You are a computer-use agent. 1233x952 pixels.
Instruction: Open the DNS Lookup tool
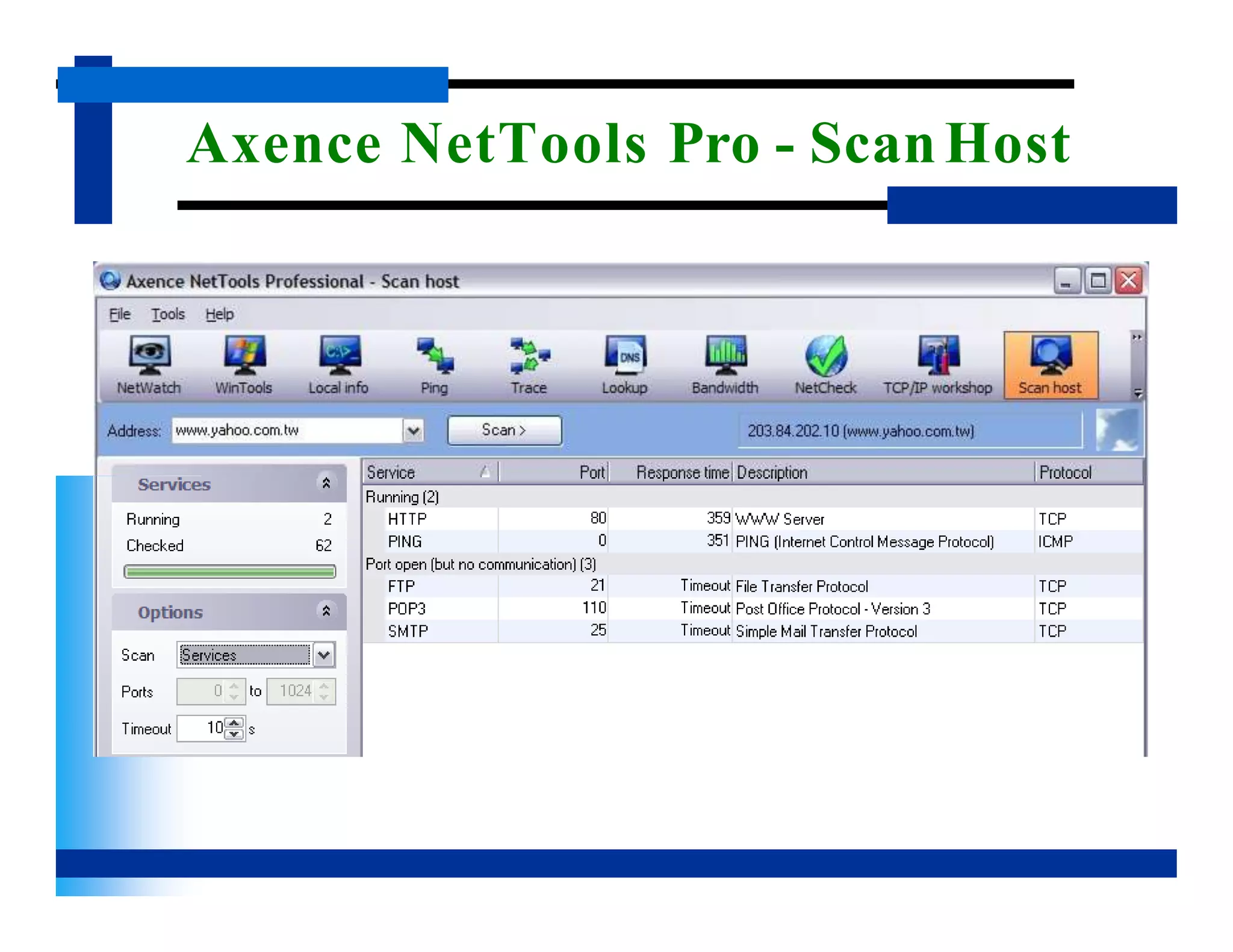click(624, 365)
